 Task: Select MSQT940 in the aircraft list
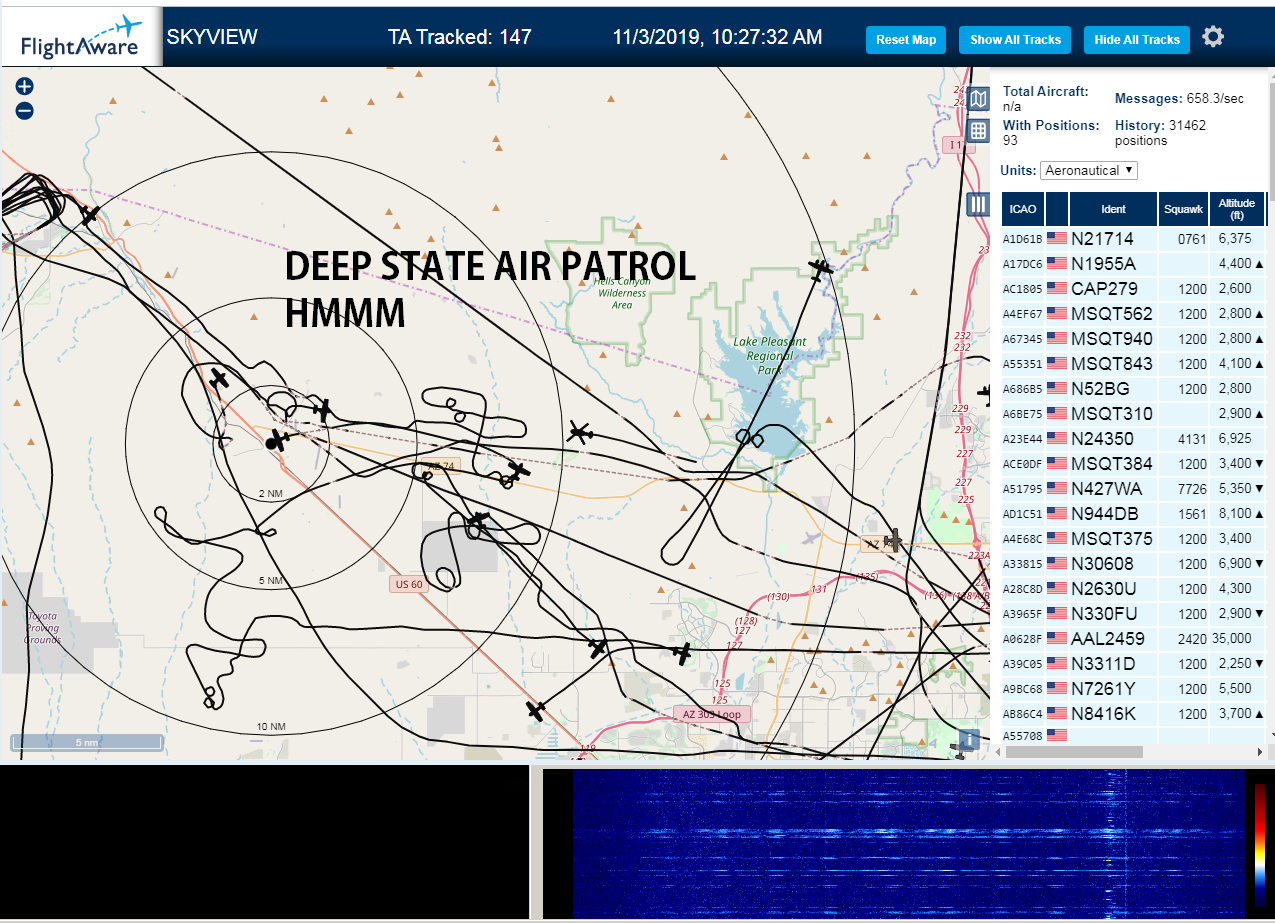click(1134, 339)
